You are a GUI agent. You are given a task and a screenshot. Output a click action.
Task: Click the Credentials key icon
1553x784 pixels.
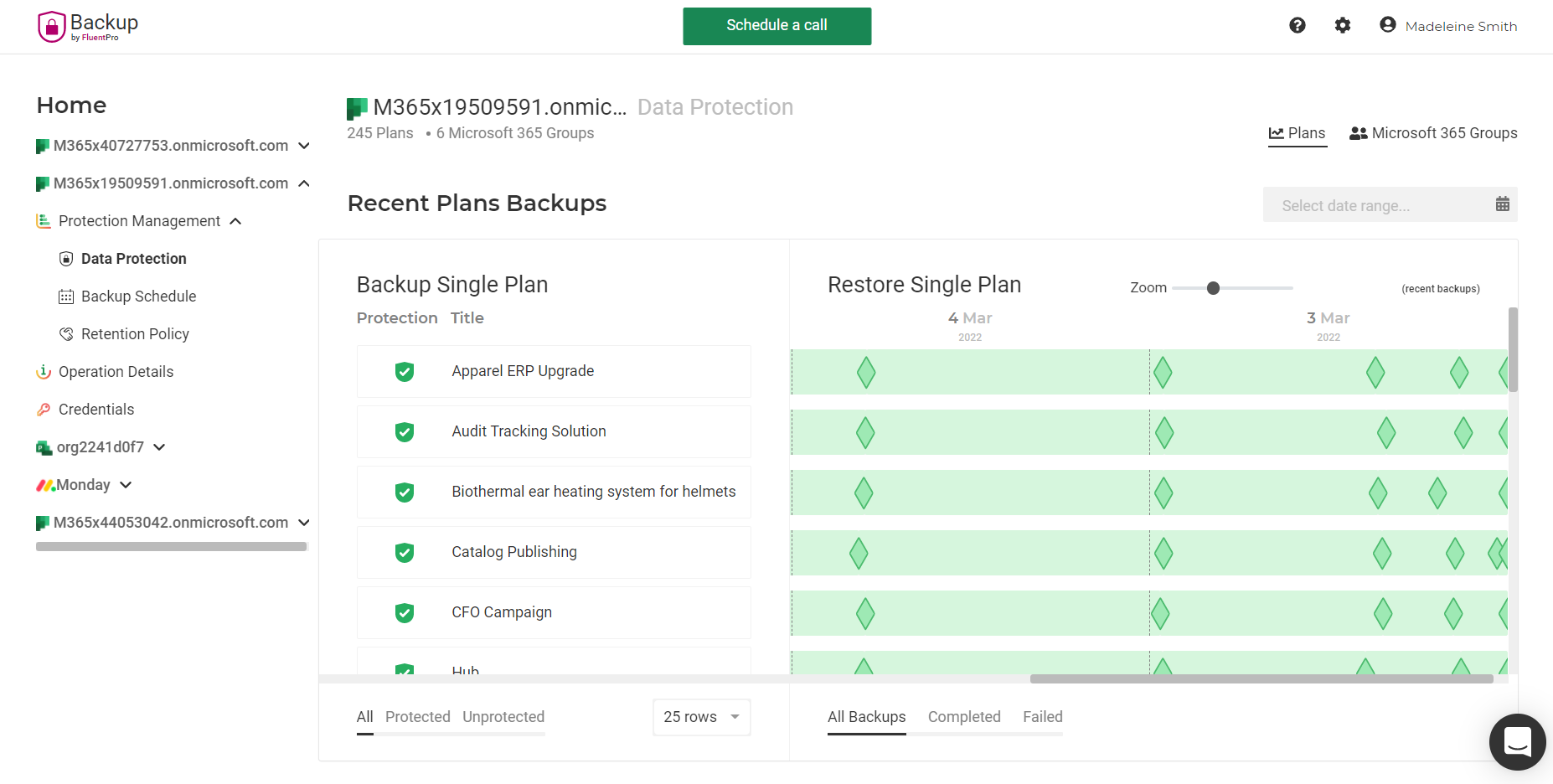point(43,409)
